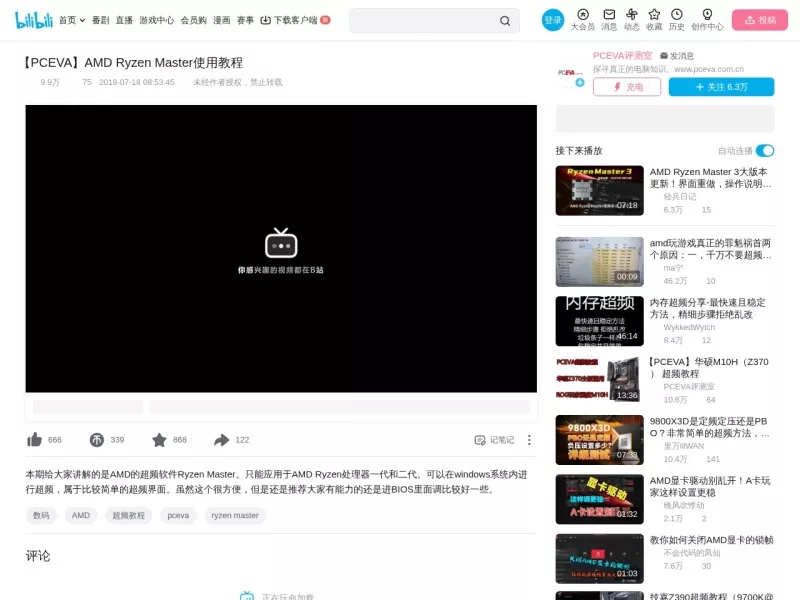The width and height of the screenshot is (800, 600).
Task: Click the video player center TV icon
Action: [281, 243]
